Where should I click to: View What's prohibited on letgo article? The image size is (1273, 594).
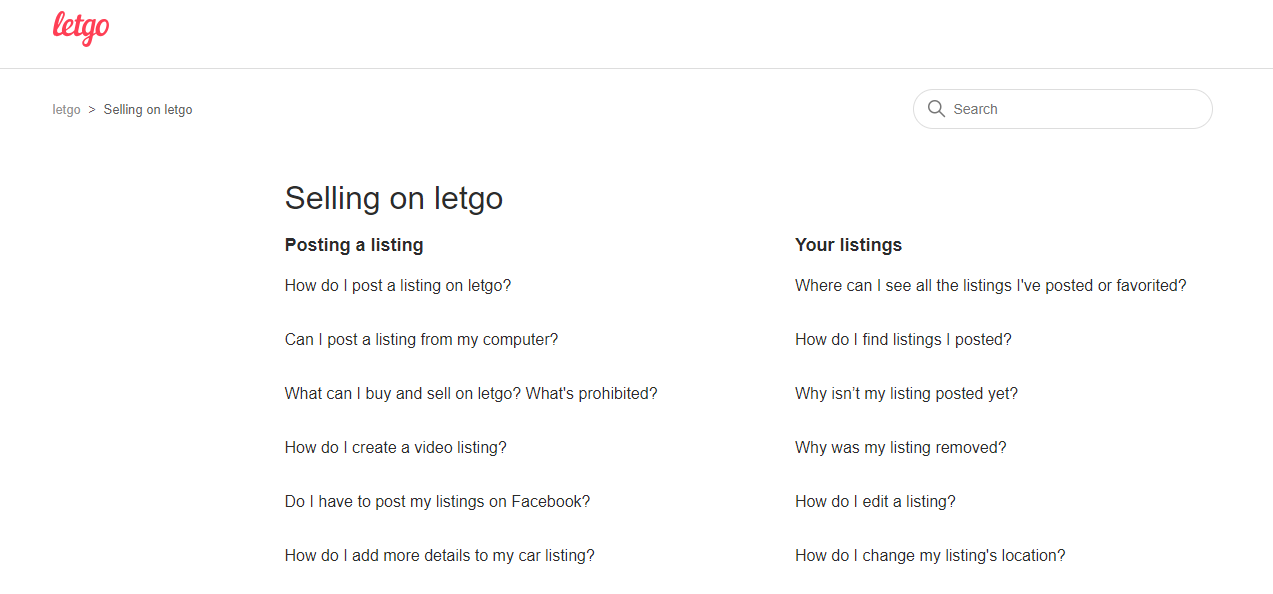pos(471,393)
